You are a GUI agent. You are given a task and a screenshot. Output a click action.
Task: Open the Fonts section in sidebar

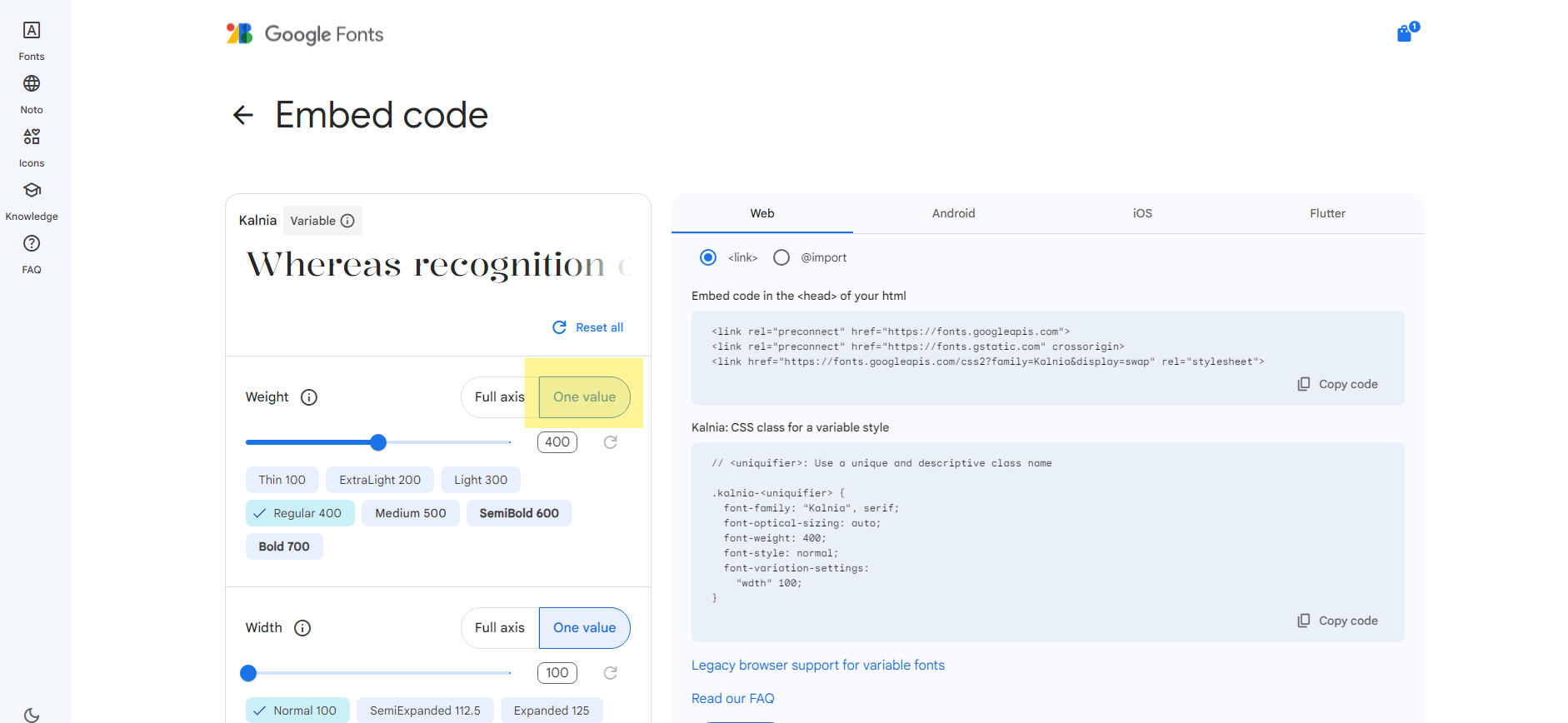tap(32, 41)
